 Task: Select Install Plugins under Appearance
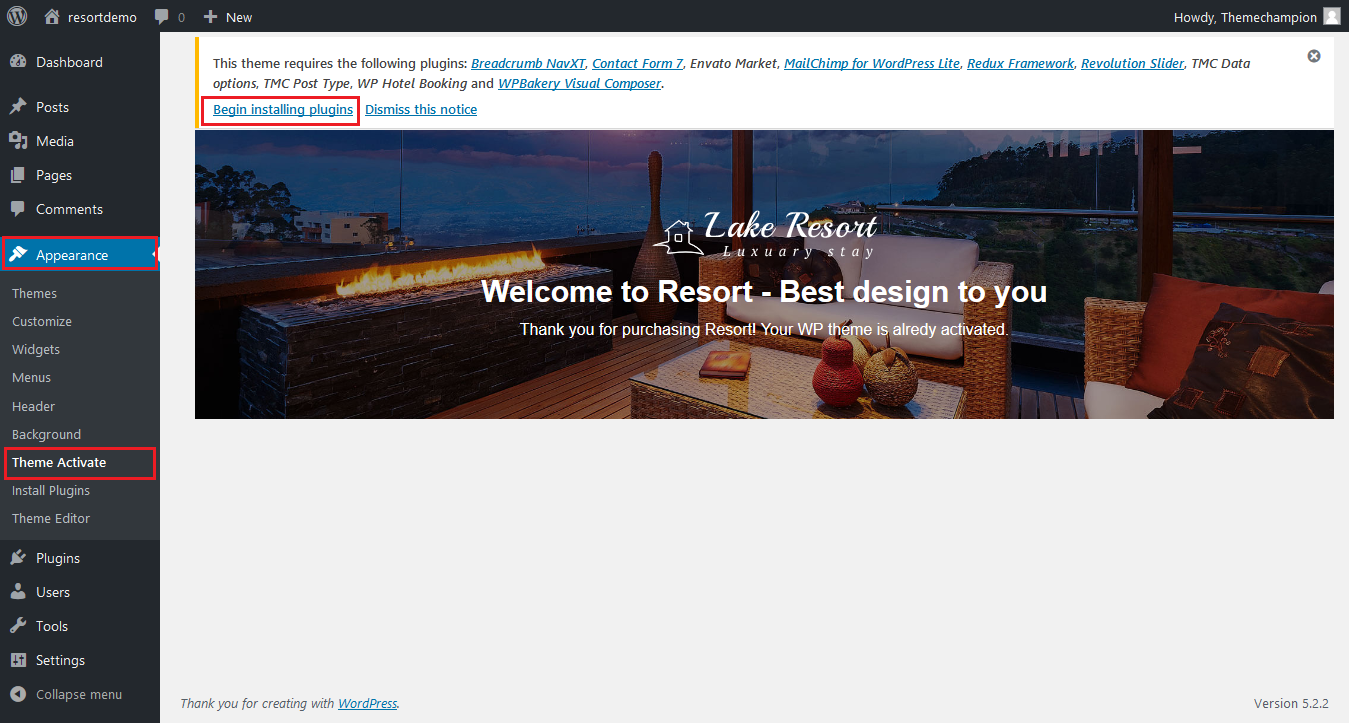(51, 490)
